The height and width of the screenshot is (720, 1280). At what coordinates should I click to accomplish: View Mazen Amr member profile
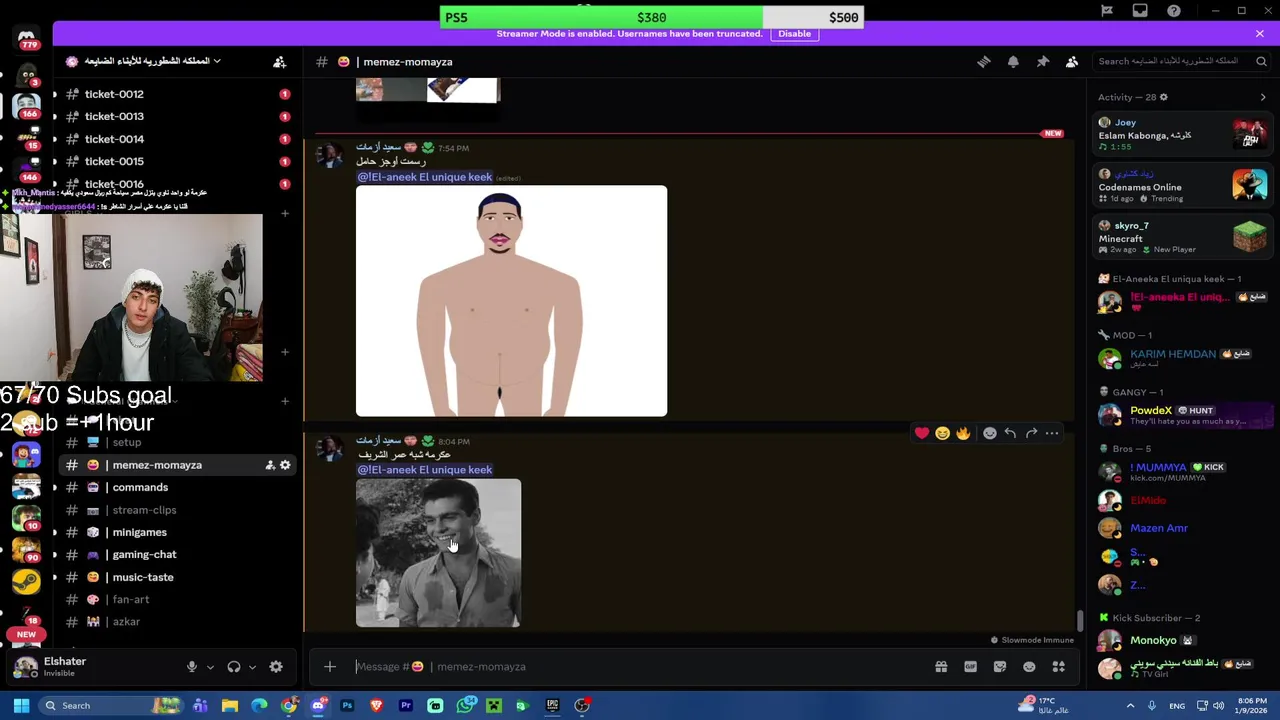[x=1183, y=528]
